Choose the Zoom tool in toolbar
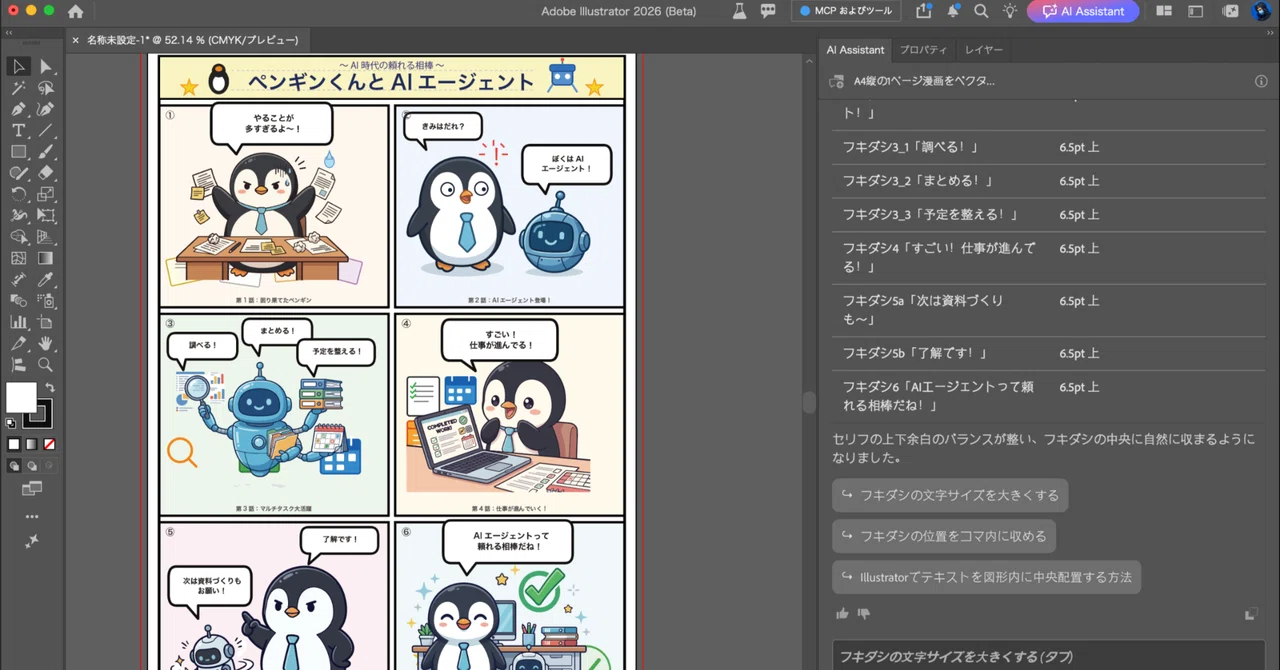The height and width of the screenshot is (670, 1280). (46, 364)
